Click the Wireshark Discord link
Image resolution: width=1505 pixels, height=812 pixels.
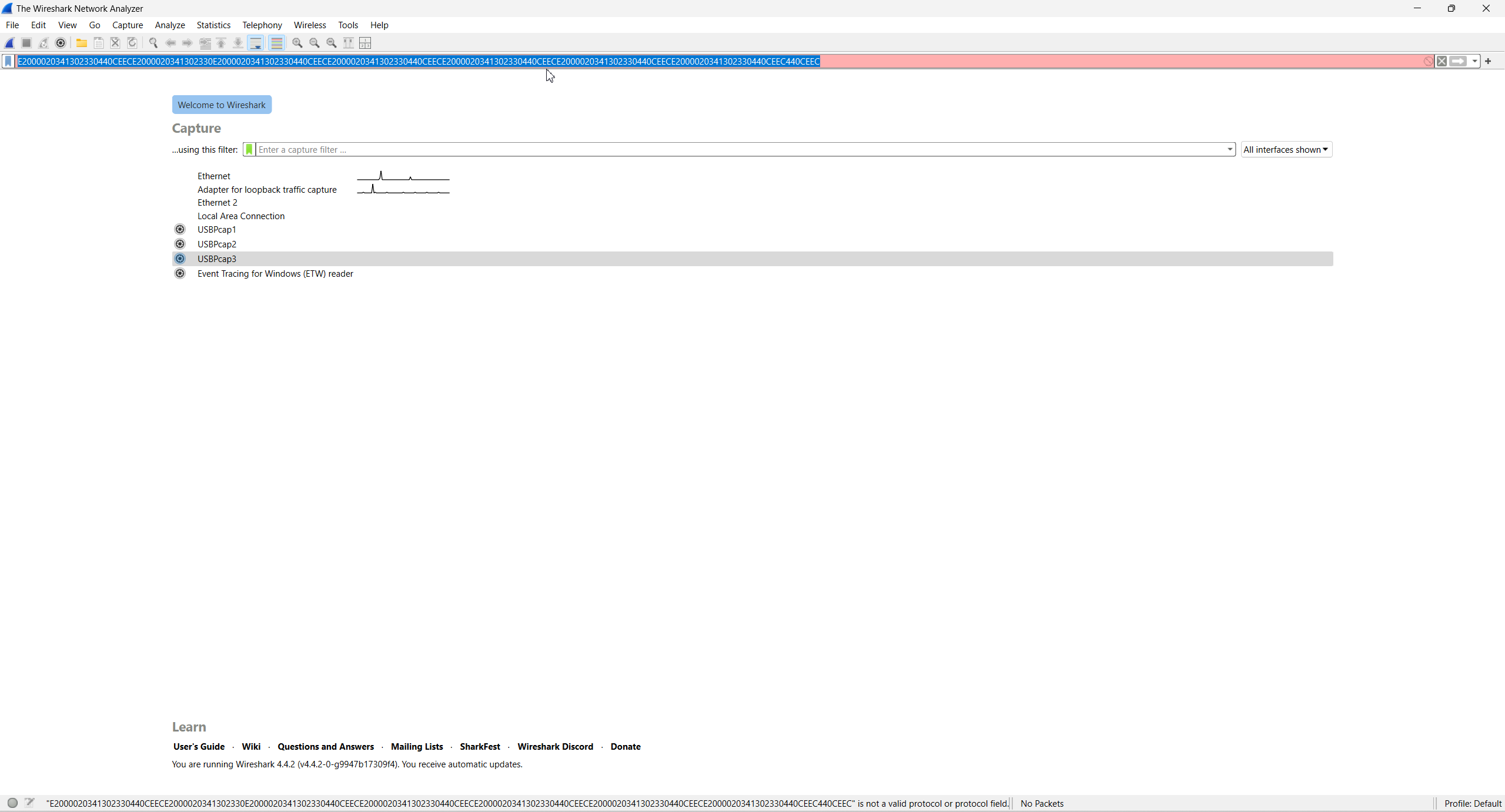coord(555,746)
